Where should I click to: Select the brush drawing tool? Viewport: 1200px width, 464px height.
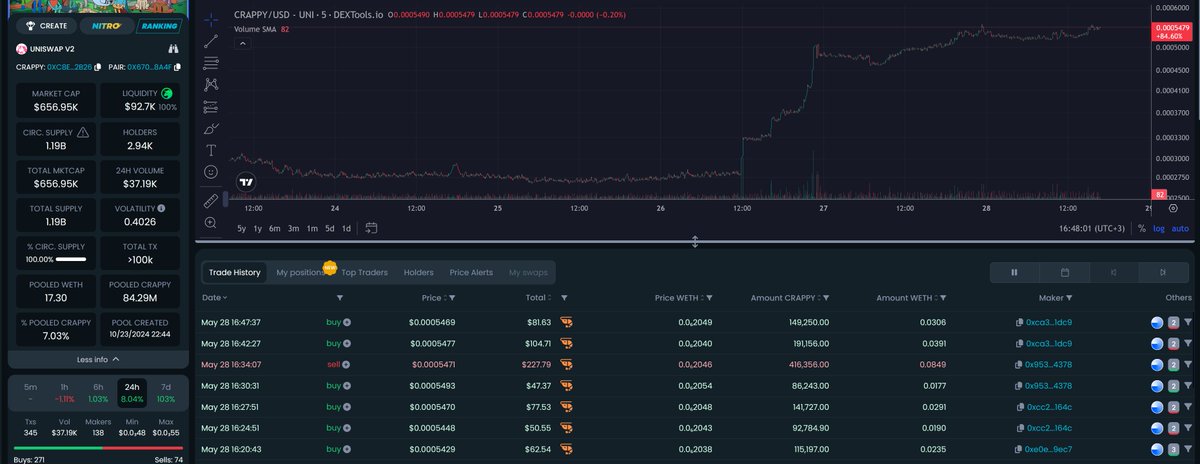[210, 129]
